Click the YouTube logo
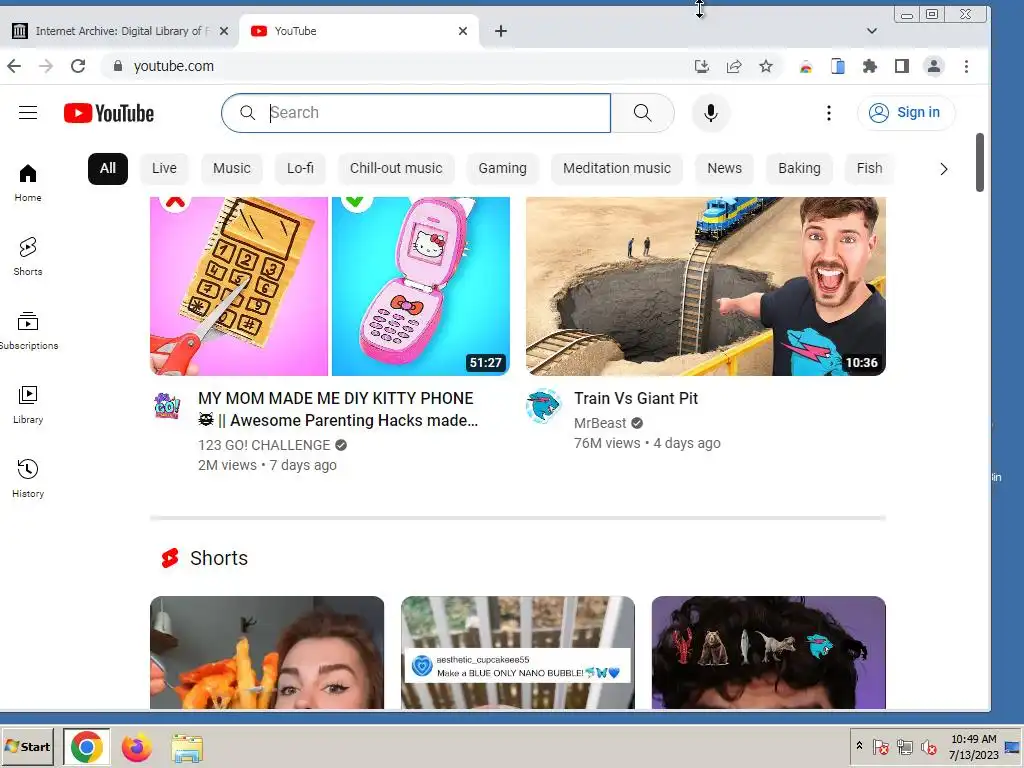 [109, 113]
